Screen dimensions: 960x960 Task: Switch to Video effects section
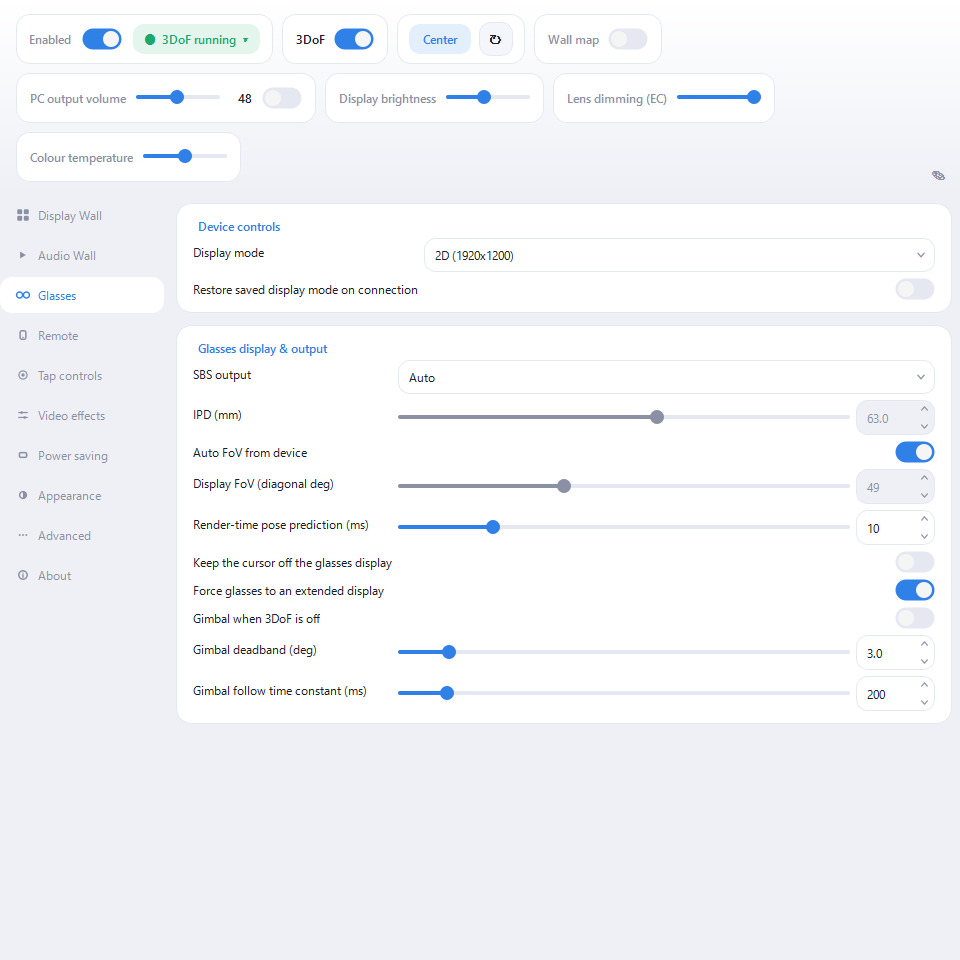(82, 416)
